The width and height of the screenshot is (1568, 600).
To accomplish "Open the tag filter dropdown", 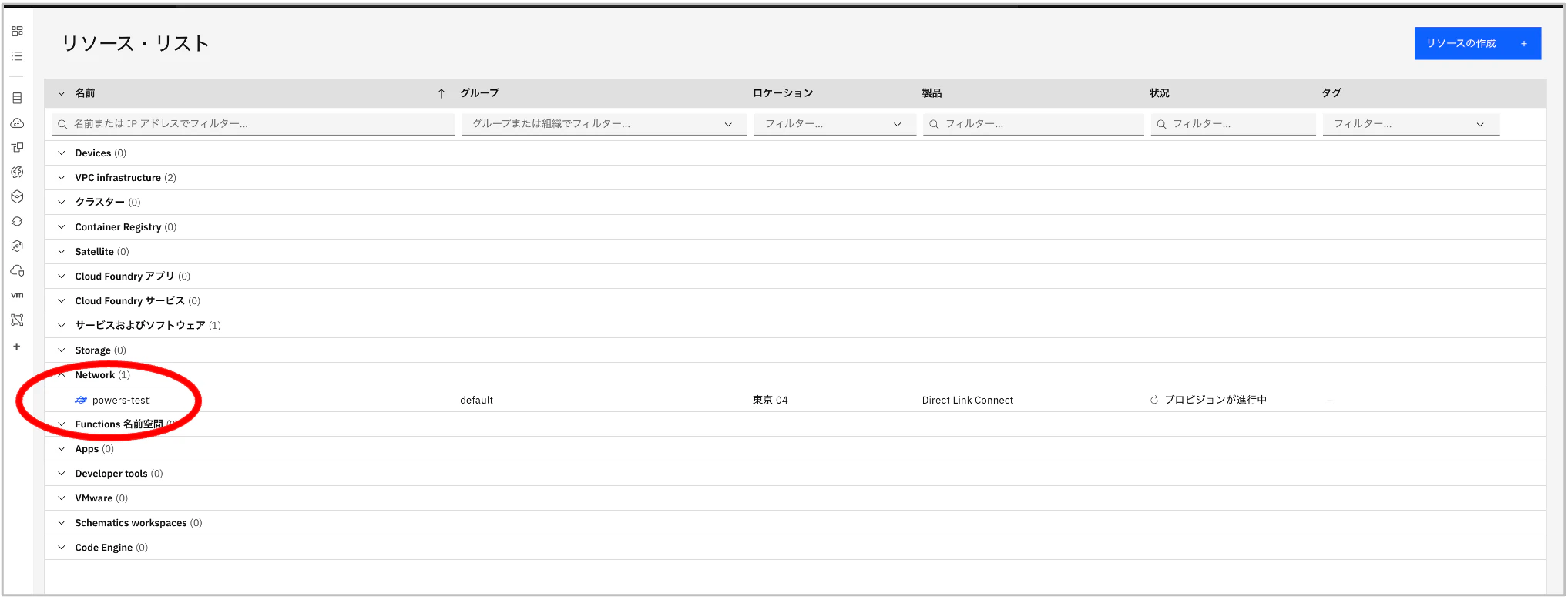I will point(1411,124).
